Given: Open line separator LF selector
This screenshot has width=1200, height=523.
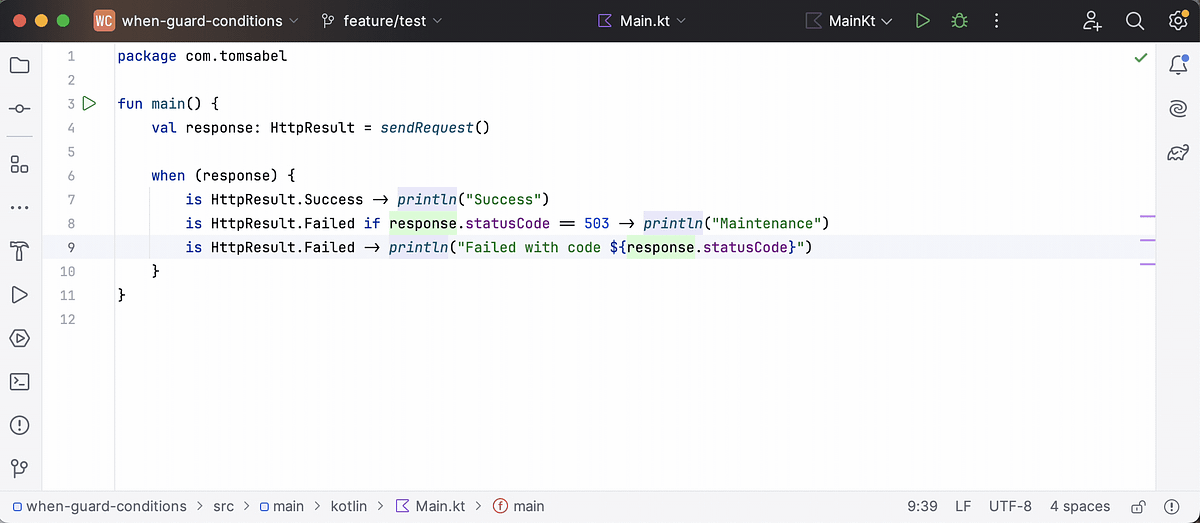Looking at the screenshot, I should coord(963,507).
